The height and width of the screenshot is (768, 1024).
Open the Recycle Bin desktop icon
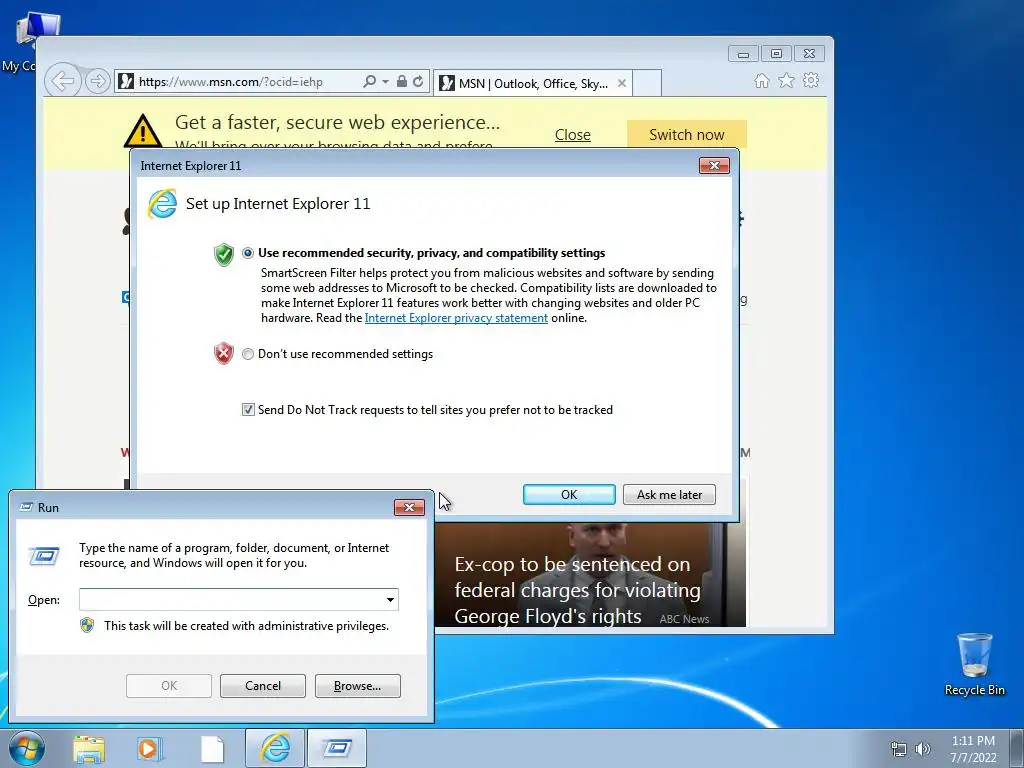(x=974, y=664)
